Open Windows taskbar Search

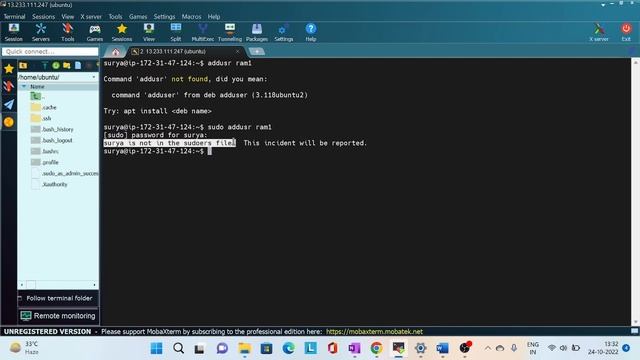[178, 348]
